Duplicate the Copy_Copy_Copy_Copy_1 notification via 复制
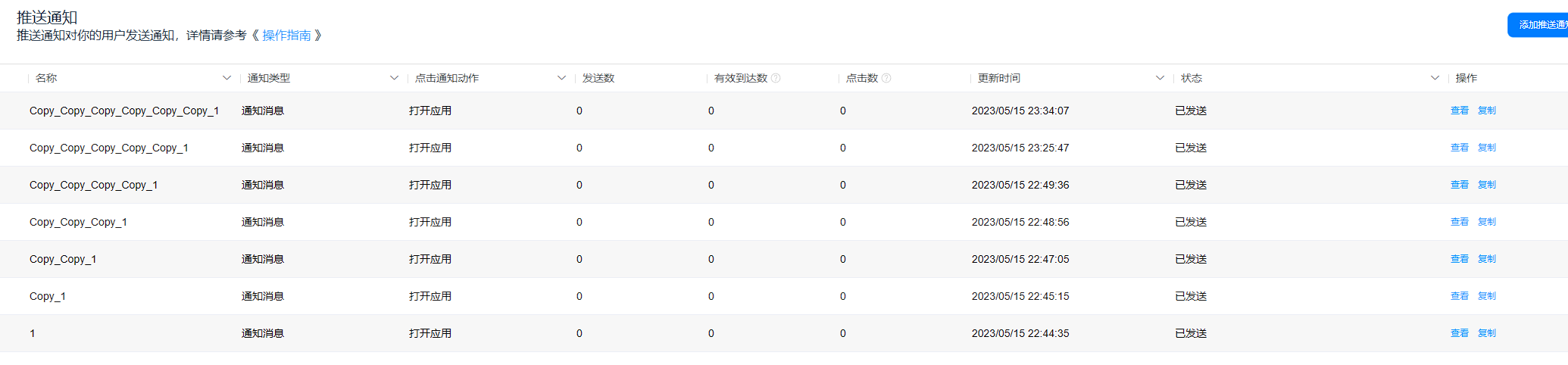 click(1486, 185)
